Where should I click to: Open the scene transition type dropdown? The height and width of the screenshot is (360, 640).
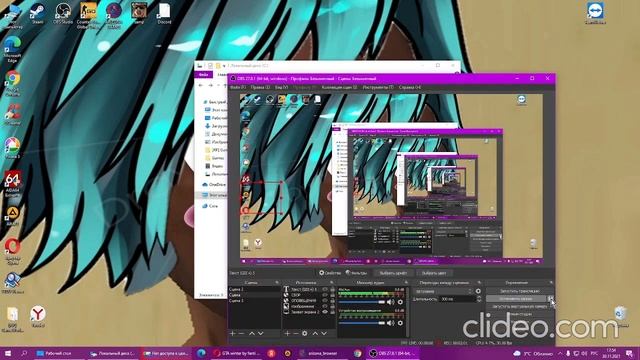pos(444,291)
